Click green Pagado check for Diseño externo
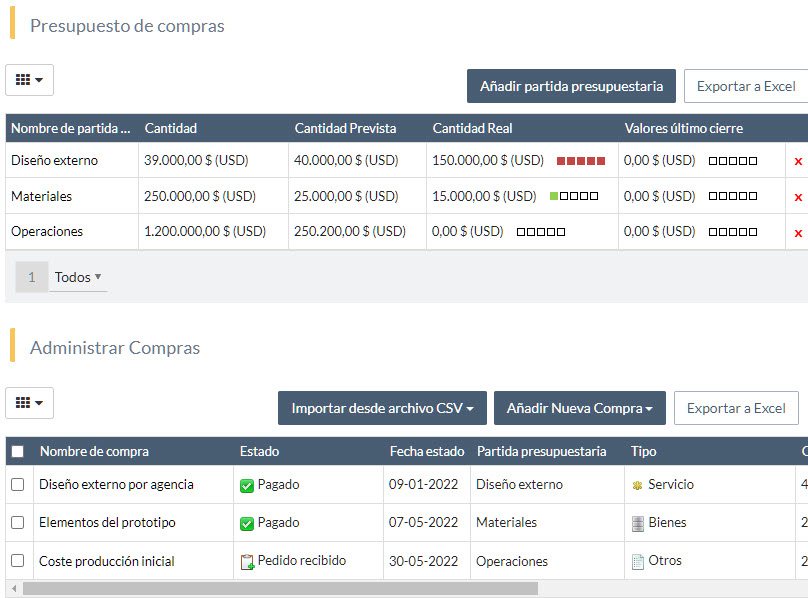808x598 pixels. click(x=247, y=485)
